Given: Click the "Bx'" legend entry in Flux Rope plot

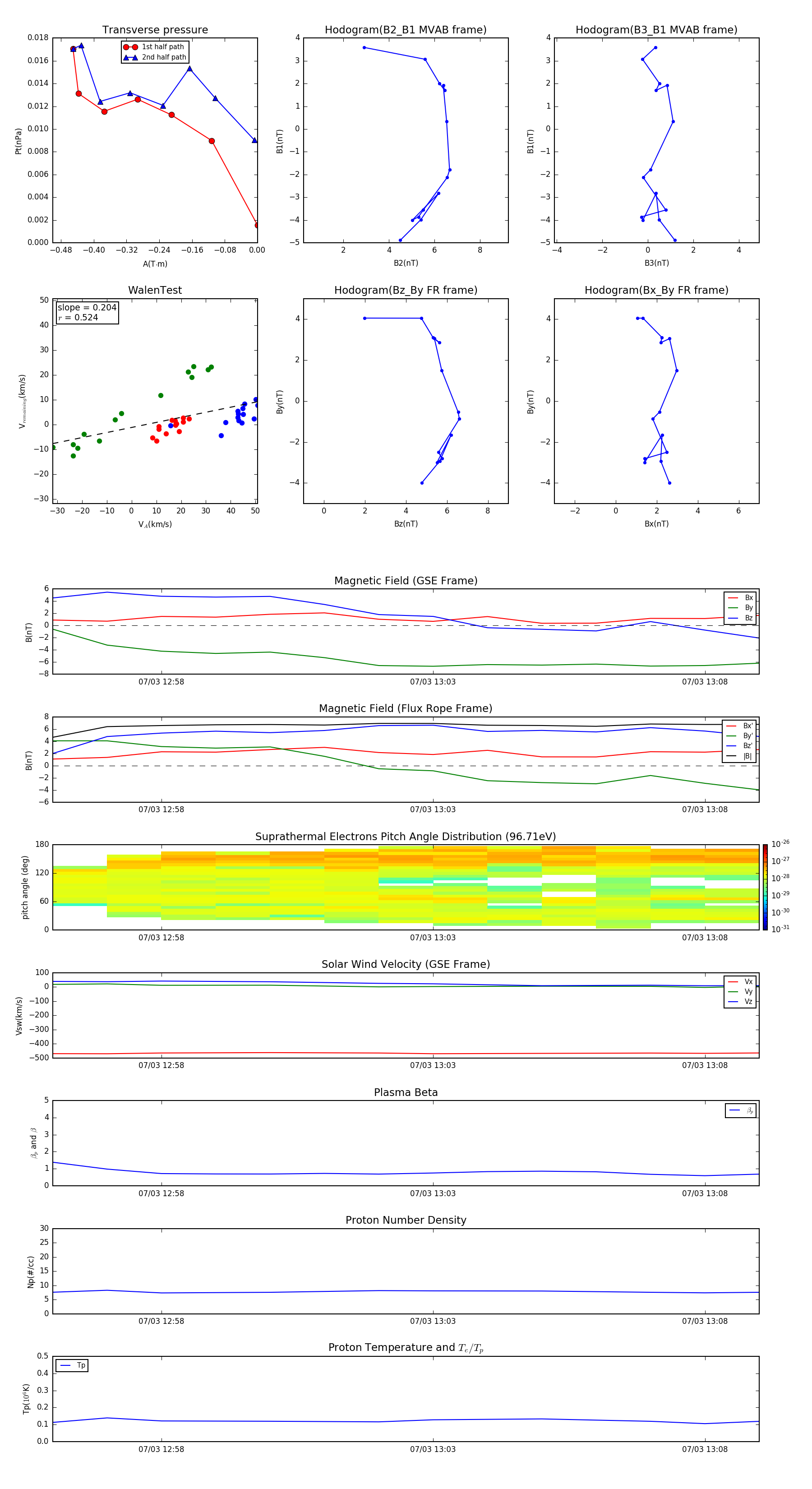Looking at the screenshot, I should (x=739, y=726).
